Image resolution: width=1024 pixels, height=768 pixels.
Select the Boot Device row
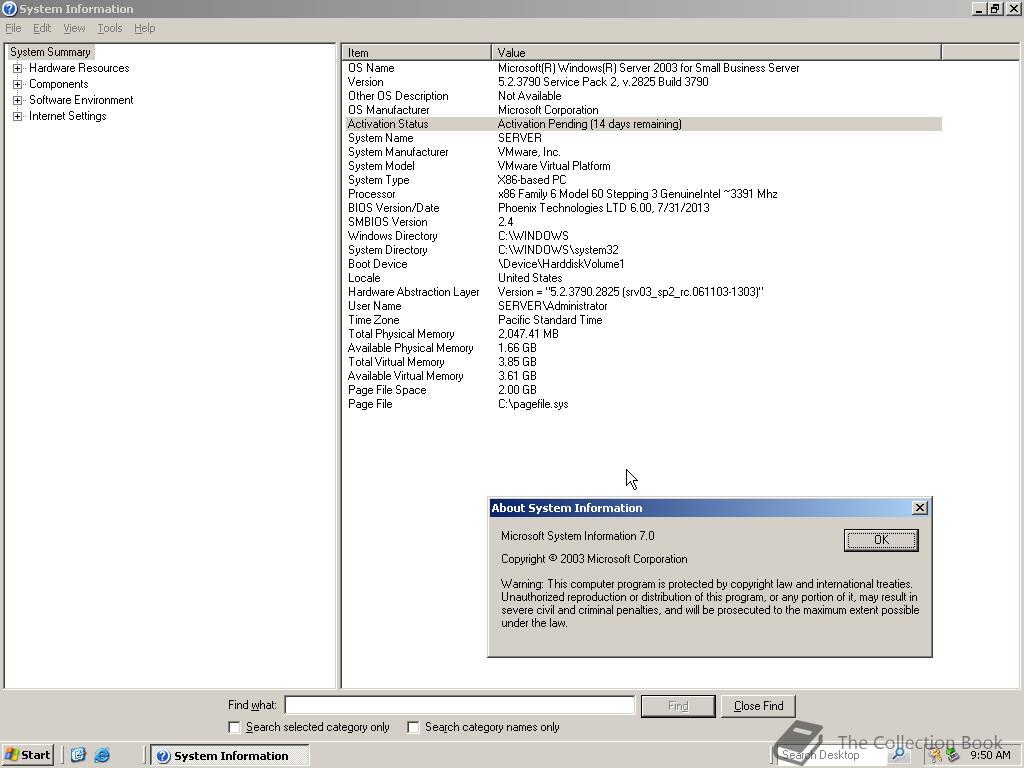coord(643,264)
